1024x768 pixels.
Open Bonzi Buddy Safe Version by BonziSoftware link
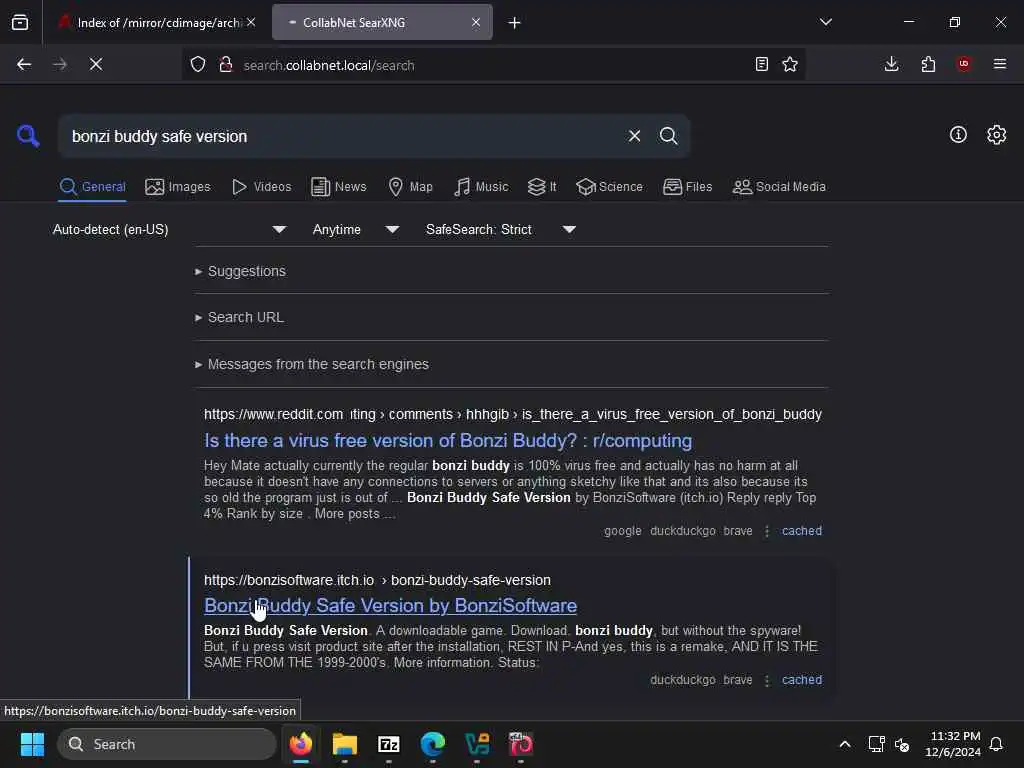[x=391, y=605]
